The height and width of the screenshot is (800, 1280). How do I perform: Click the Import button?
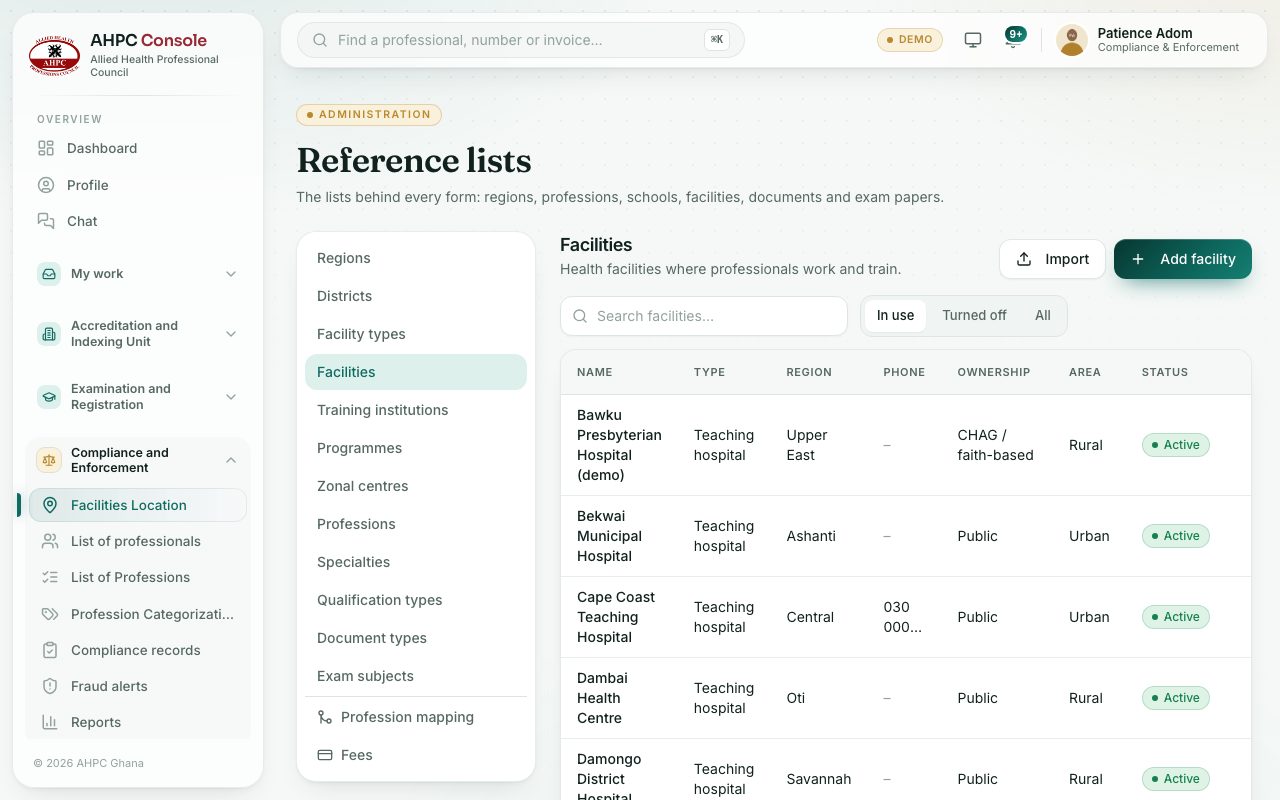[1052, 259]
